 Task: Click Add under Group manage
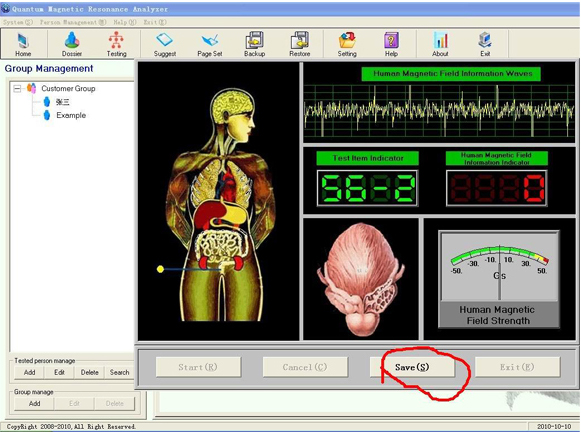click(34, 403)
